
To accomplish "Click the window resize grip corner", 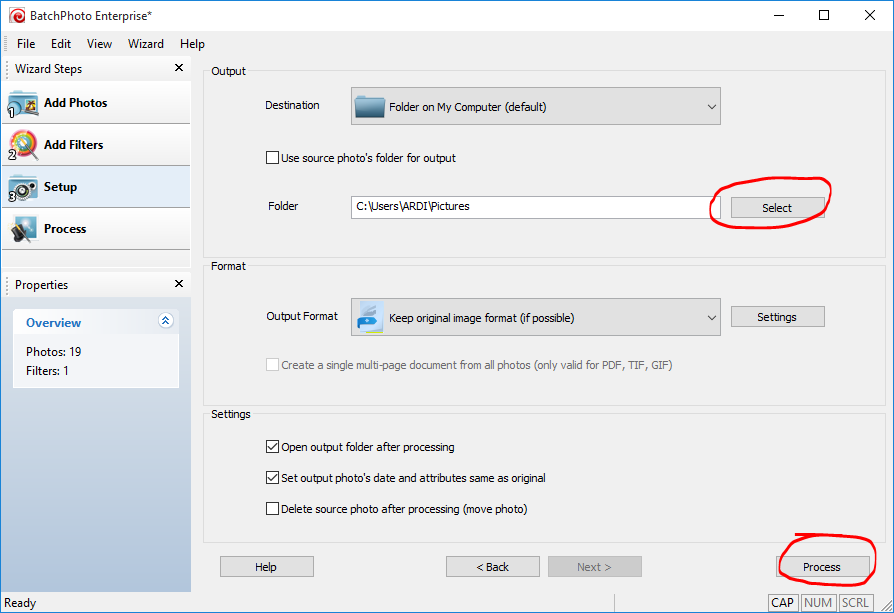I will pos(887,606).
